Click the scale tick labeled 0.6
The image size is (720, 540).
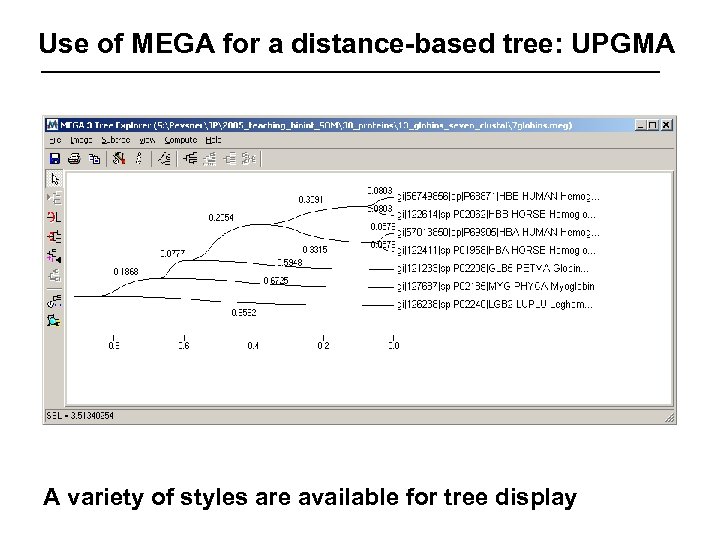click(184, 345)
